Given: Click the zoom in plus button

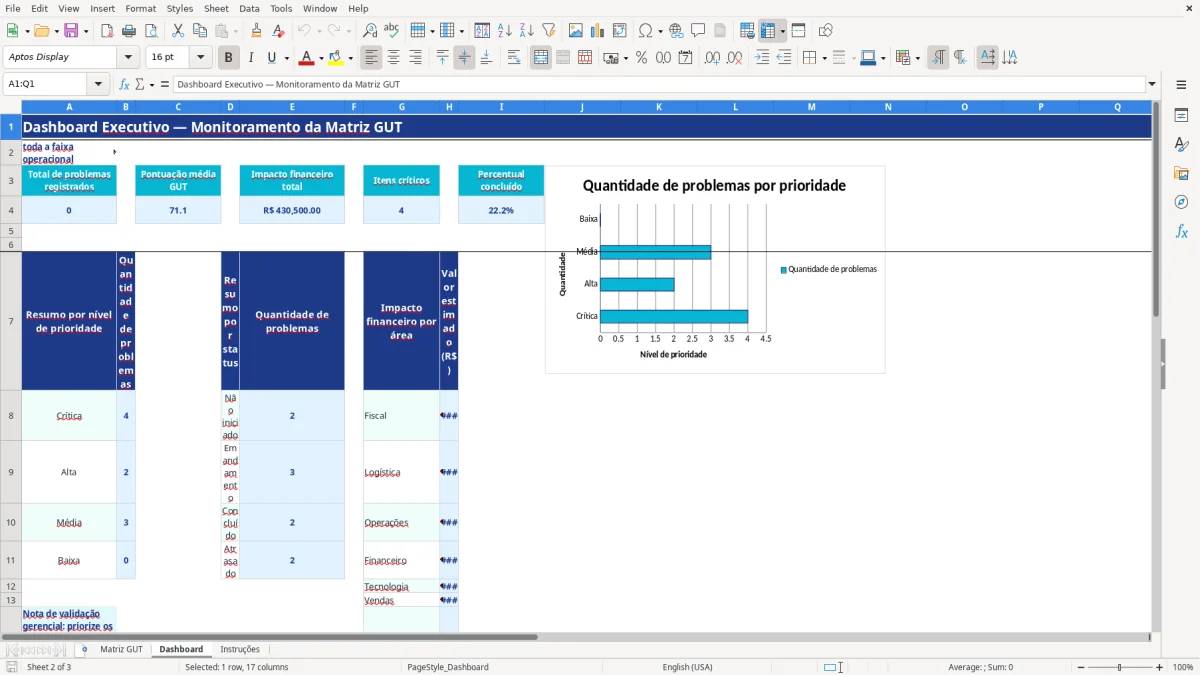Looking at the screenshot, I should 1160,667.
